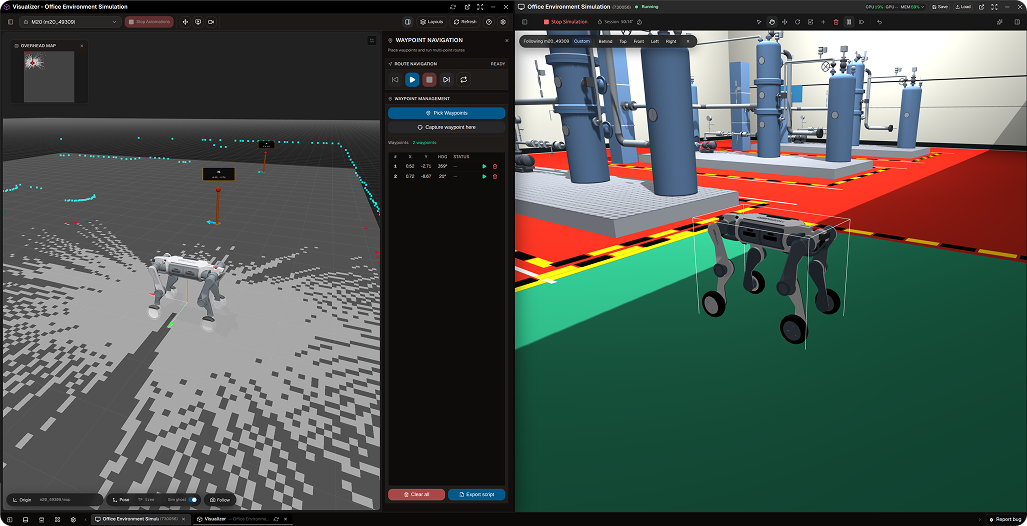Choose the select pointer tool in simulation toolbar

tap(759, 22)
